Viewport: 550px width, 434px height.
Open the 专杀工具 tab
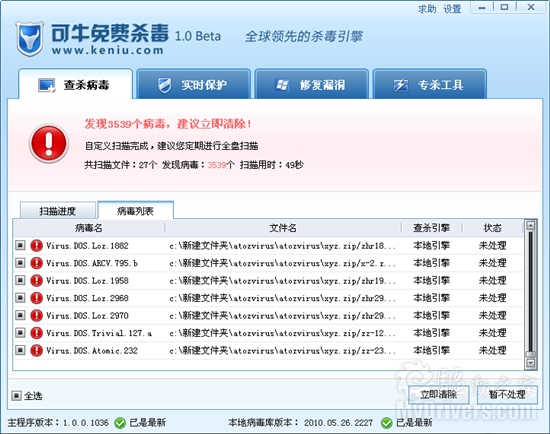click(x=429, y=84)
